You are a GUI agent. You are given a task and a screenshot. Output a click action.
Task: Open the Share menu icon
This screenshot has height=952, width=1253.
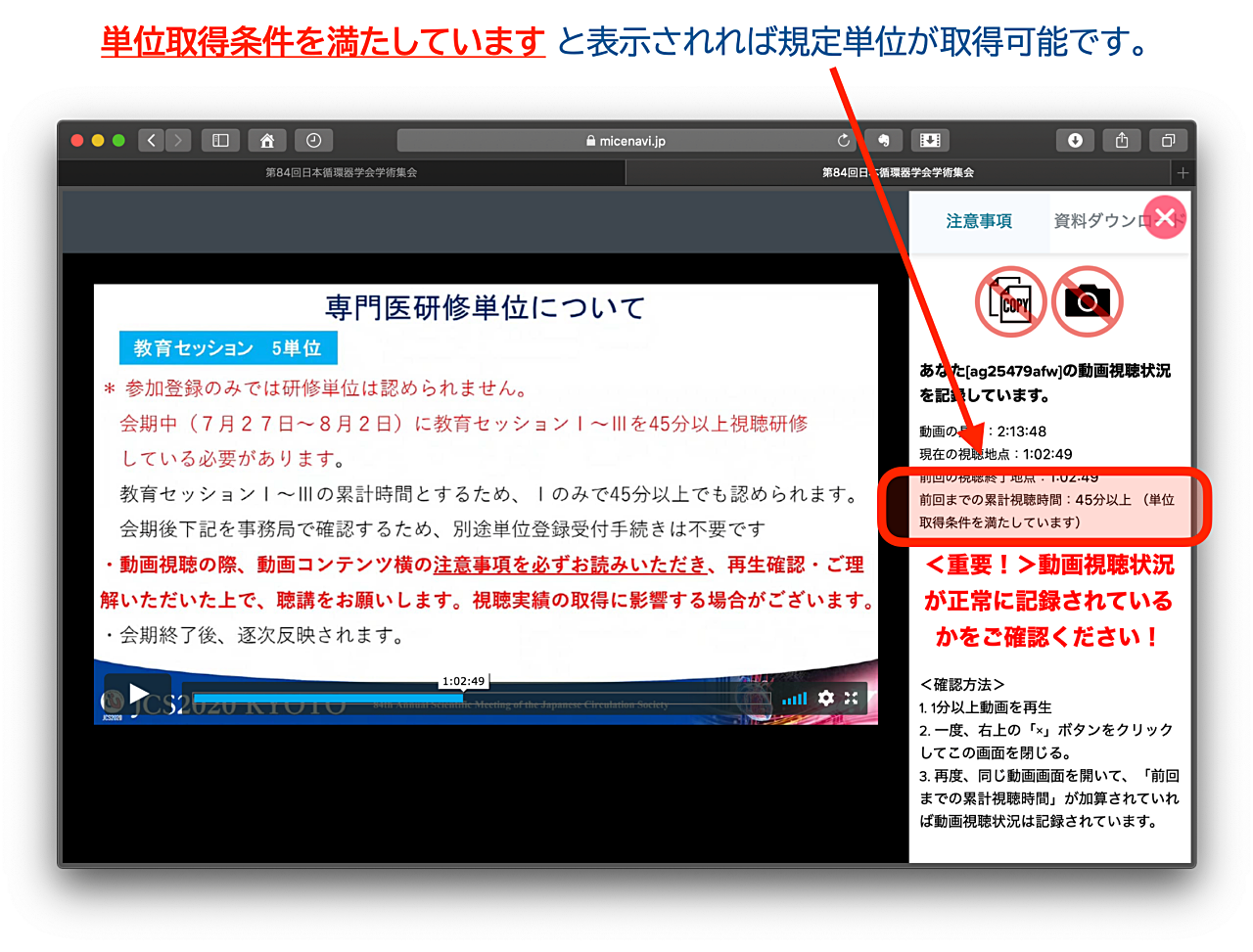(x=1122, y=141)
